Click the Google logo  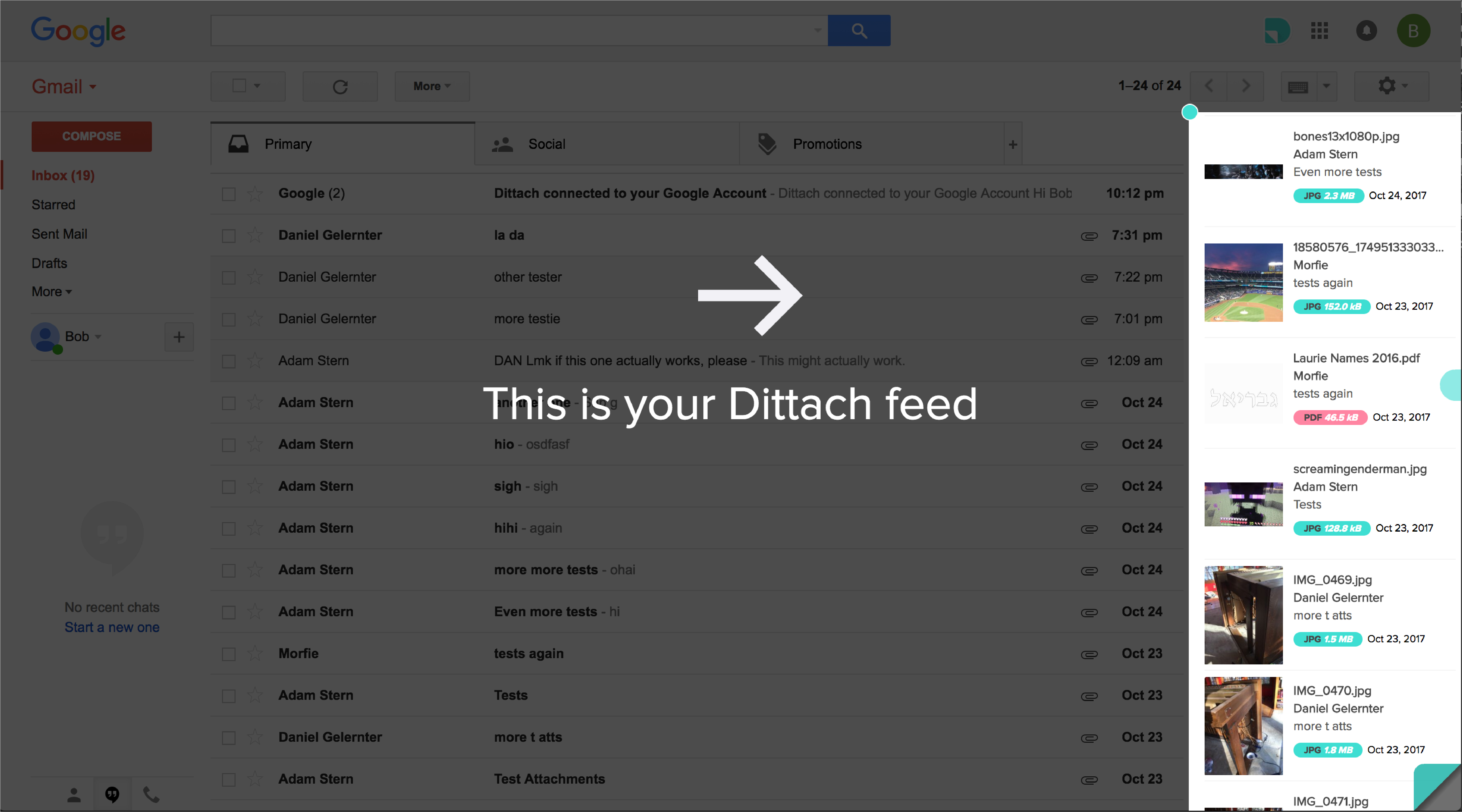[78, 31]
